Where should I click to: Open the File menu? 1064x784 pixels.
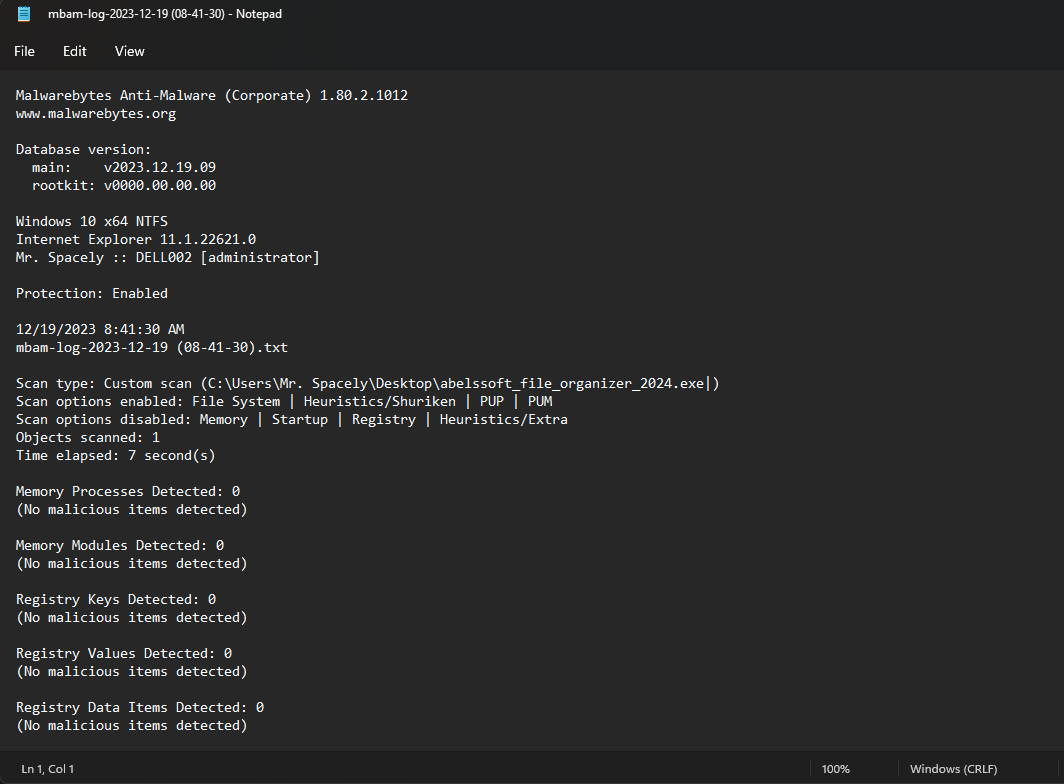(x=24, y=52)
